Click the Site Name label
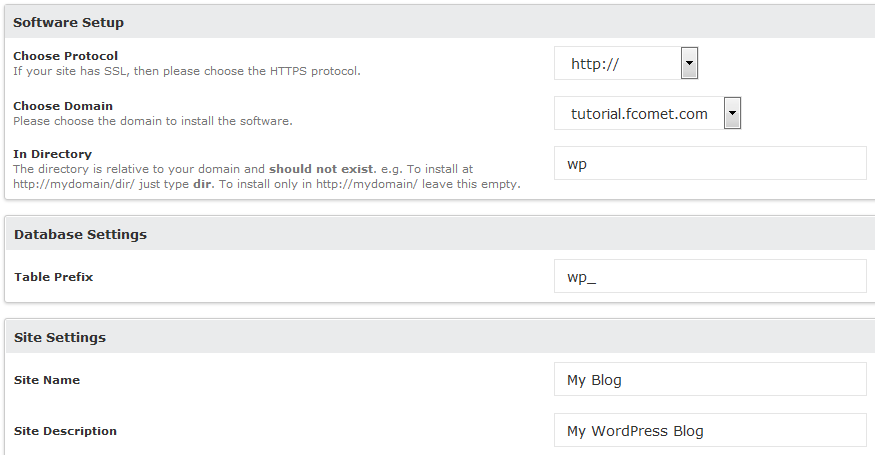 (x=47, y=380)
